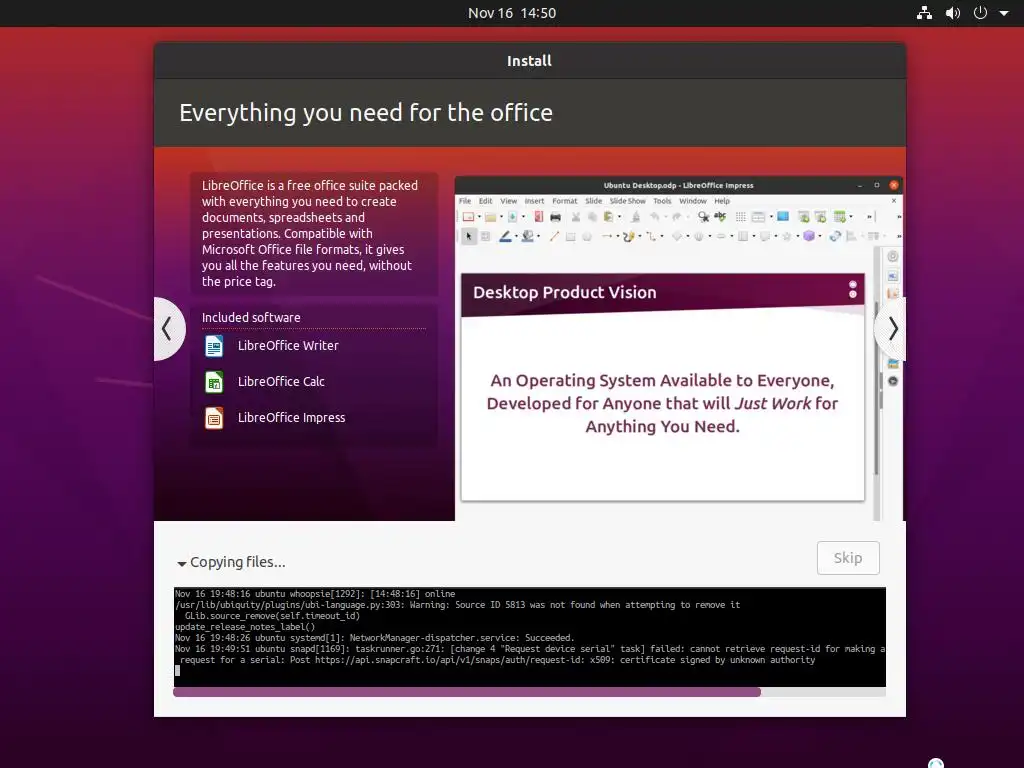1024x768 pixels.
Task: Click the Included software heading
Action: click(x=251, y=317)
